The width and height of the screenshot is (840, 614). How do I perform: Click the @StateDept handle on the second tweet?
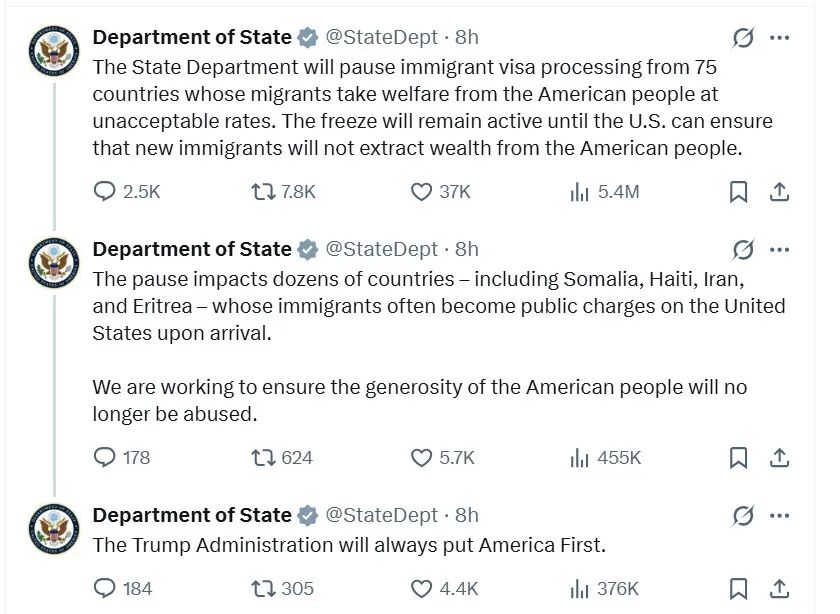pyautogui.click(x=382, y=249)
